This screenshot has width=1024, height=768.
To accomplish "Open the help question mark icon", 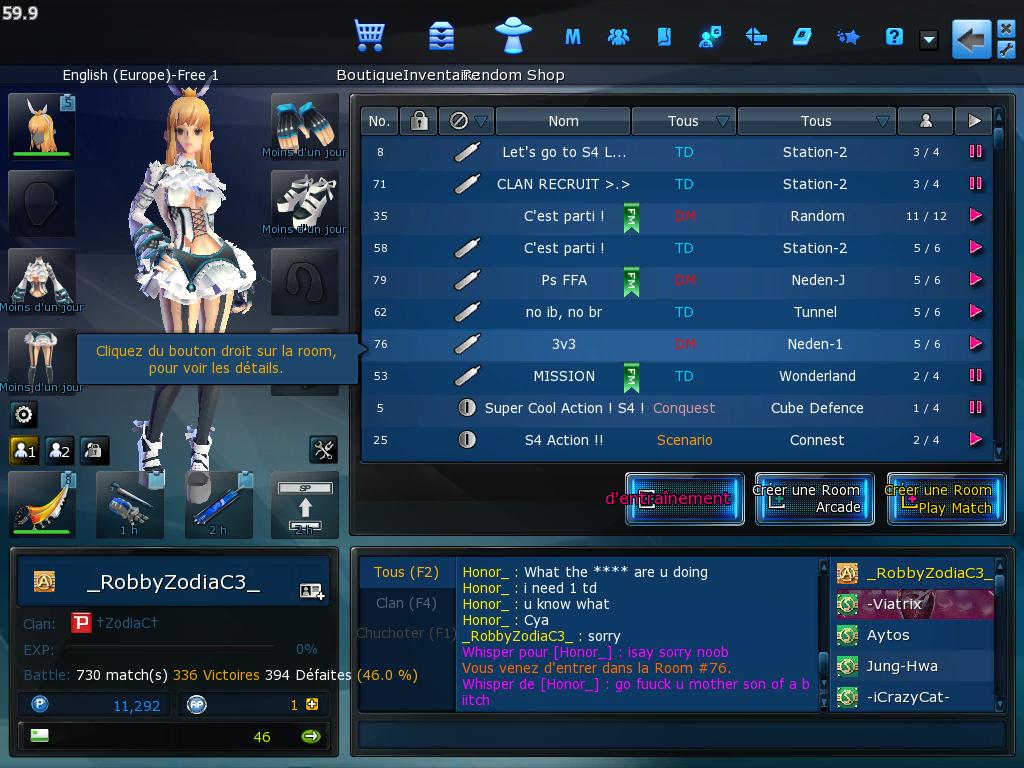I will (x=894, y=37).
